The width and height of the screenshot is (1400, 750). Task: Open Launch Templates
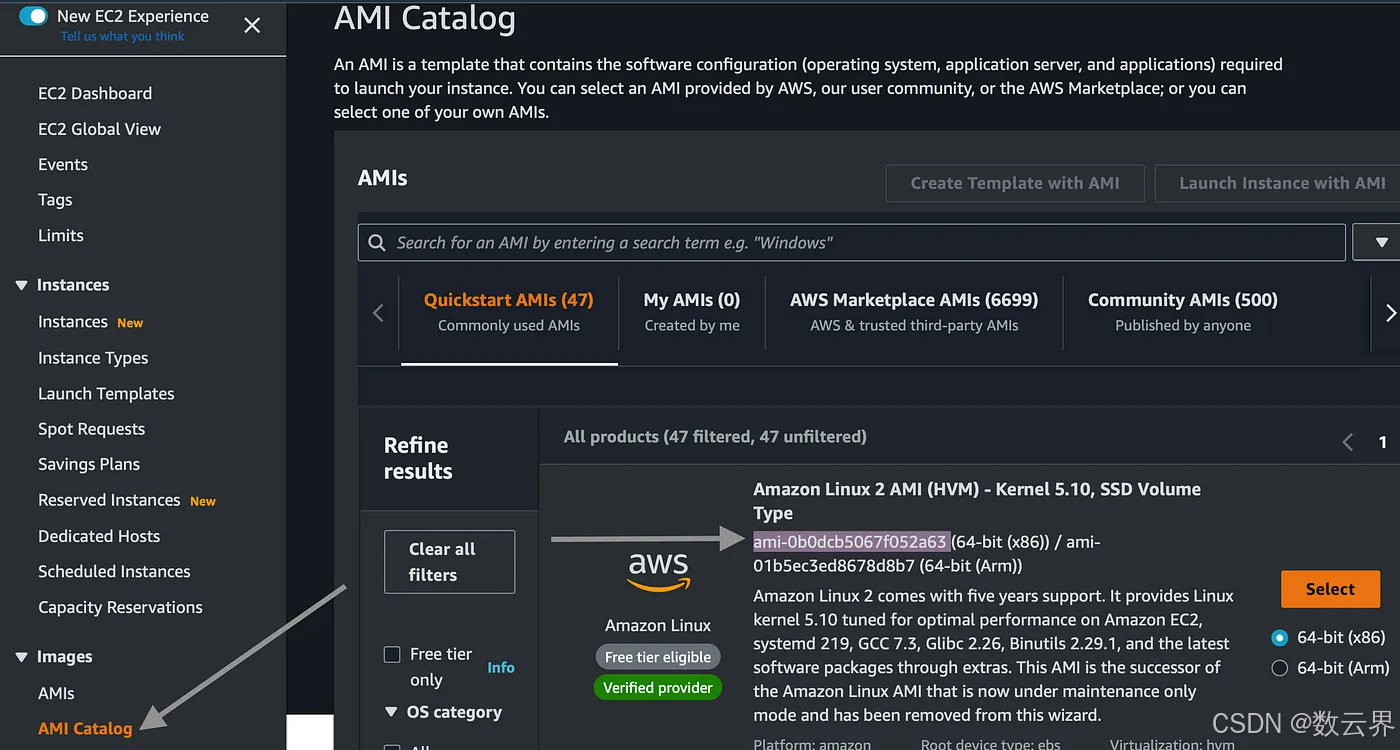[x=106, y=393]
